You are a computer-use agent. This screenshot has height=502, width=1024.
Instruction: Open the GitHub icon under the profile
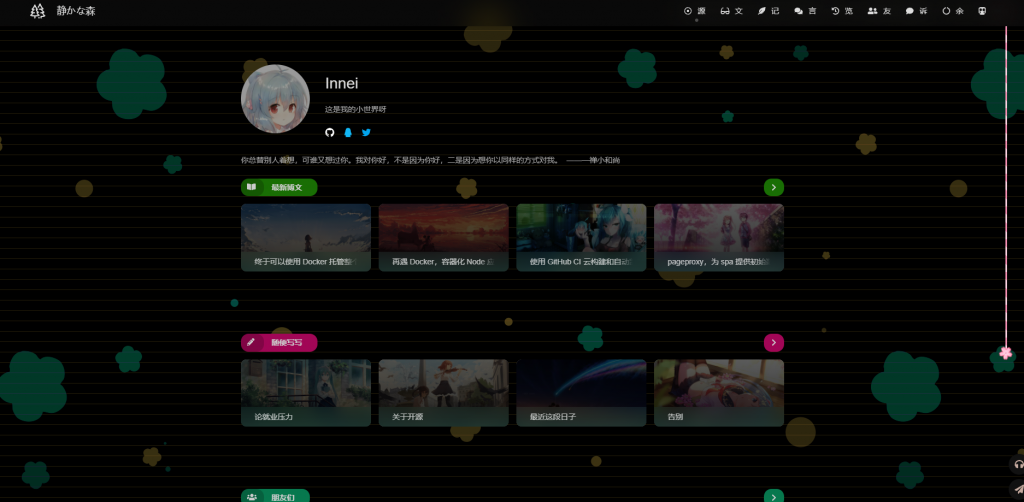coord(330,133)
